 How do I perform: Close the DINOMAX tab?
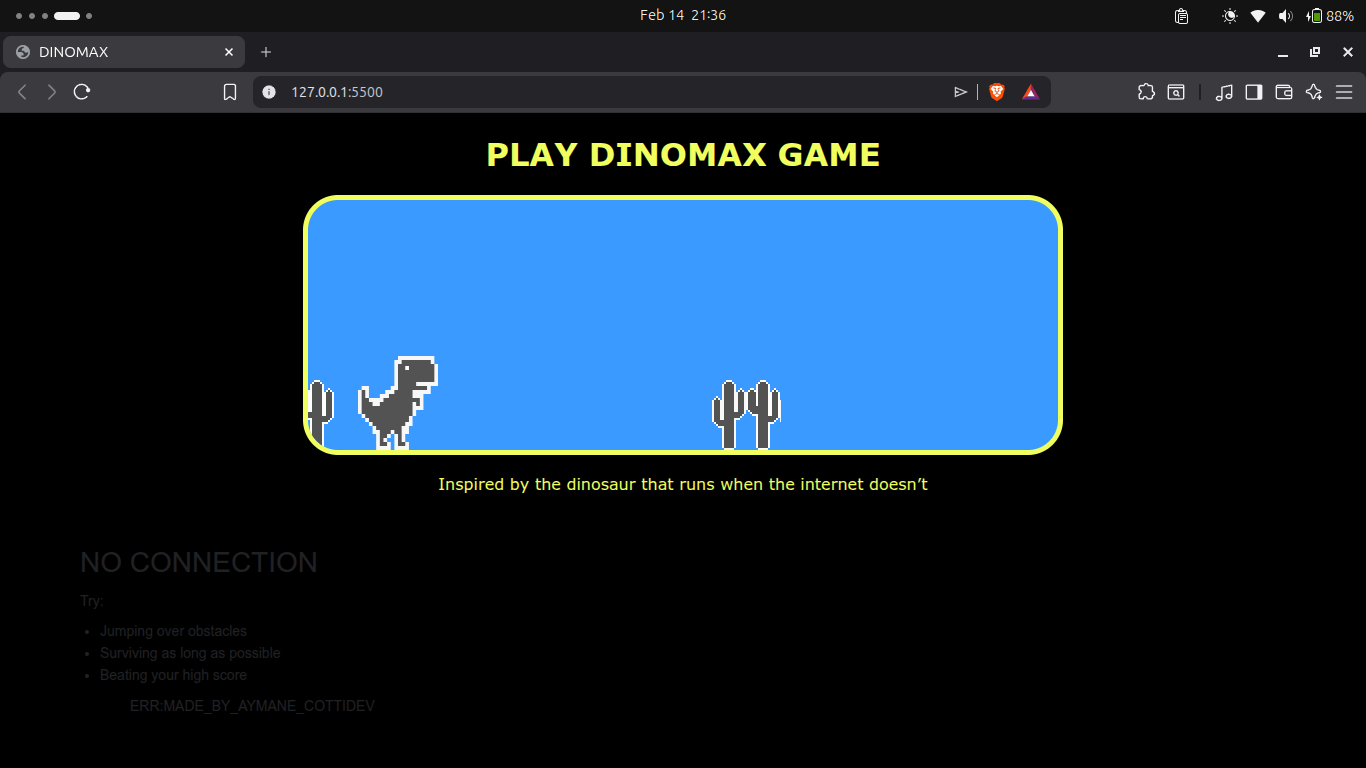pyautogui.click(x=229, y=52)
